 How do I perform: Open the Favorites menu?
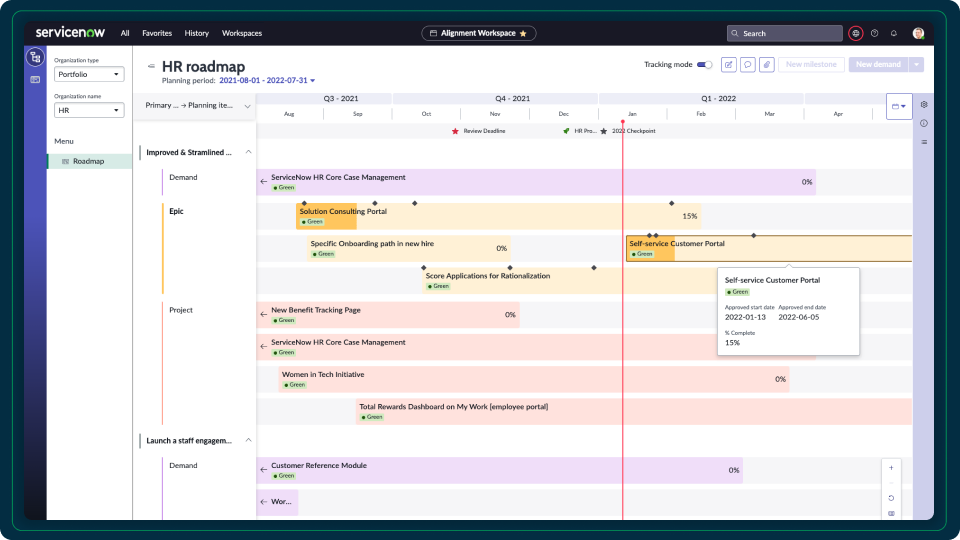[157, 33]
